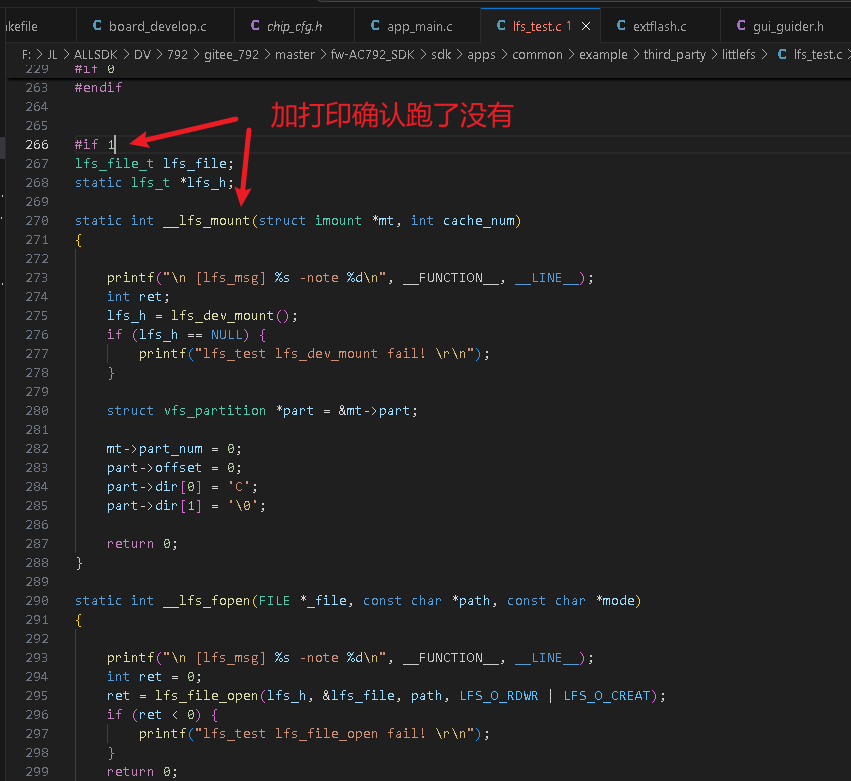
Task: Click LFS_O_RDWR flag on line 295
Action: coord(499,696)
